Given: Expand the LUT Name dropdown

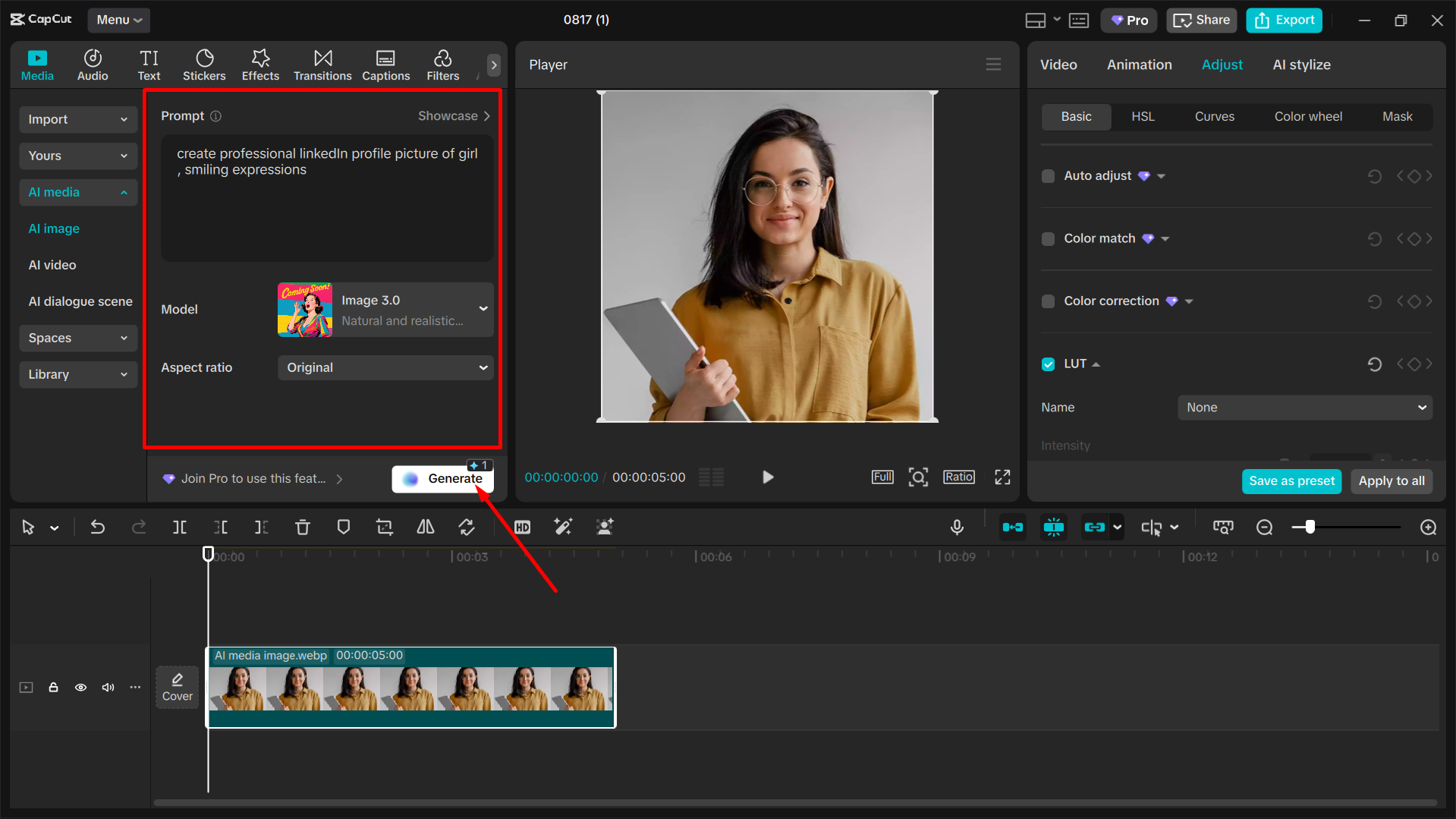Looking at the screenshot, I should [1304, 408].
